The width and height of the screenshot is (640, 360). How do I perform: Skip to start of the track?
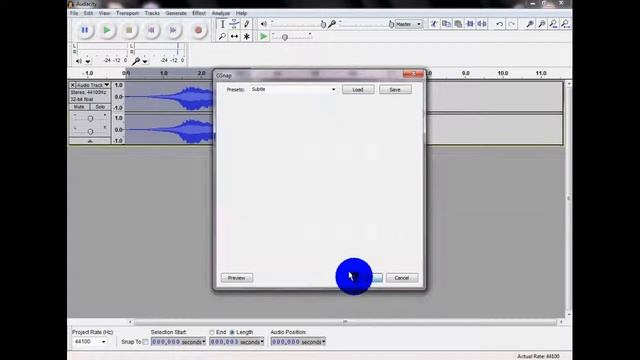(x=151, y=30)
